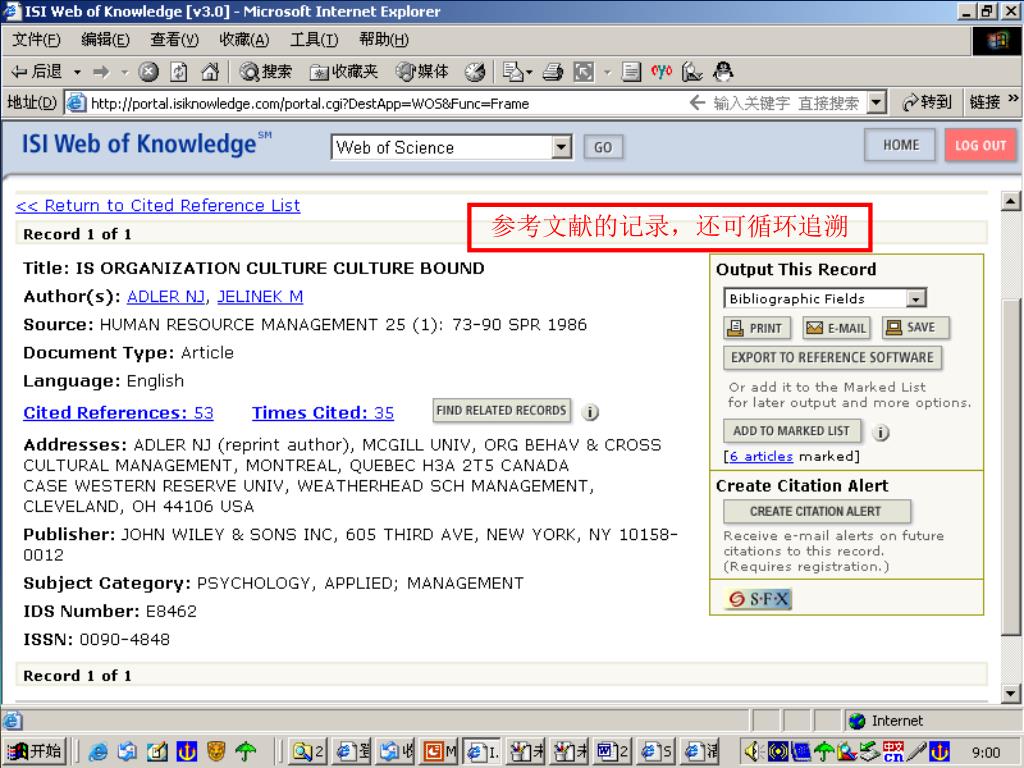Click the SAVE record button
This screenshot has width=1024, height=768.
click(x=914, y=328)
